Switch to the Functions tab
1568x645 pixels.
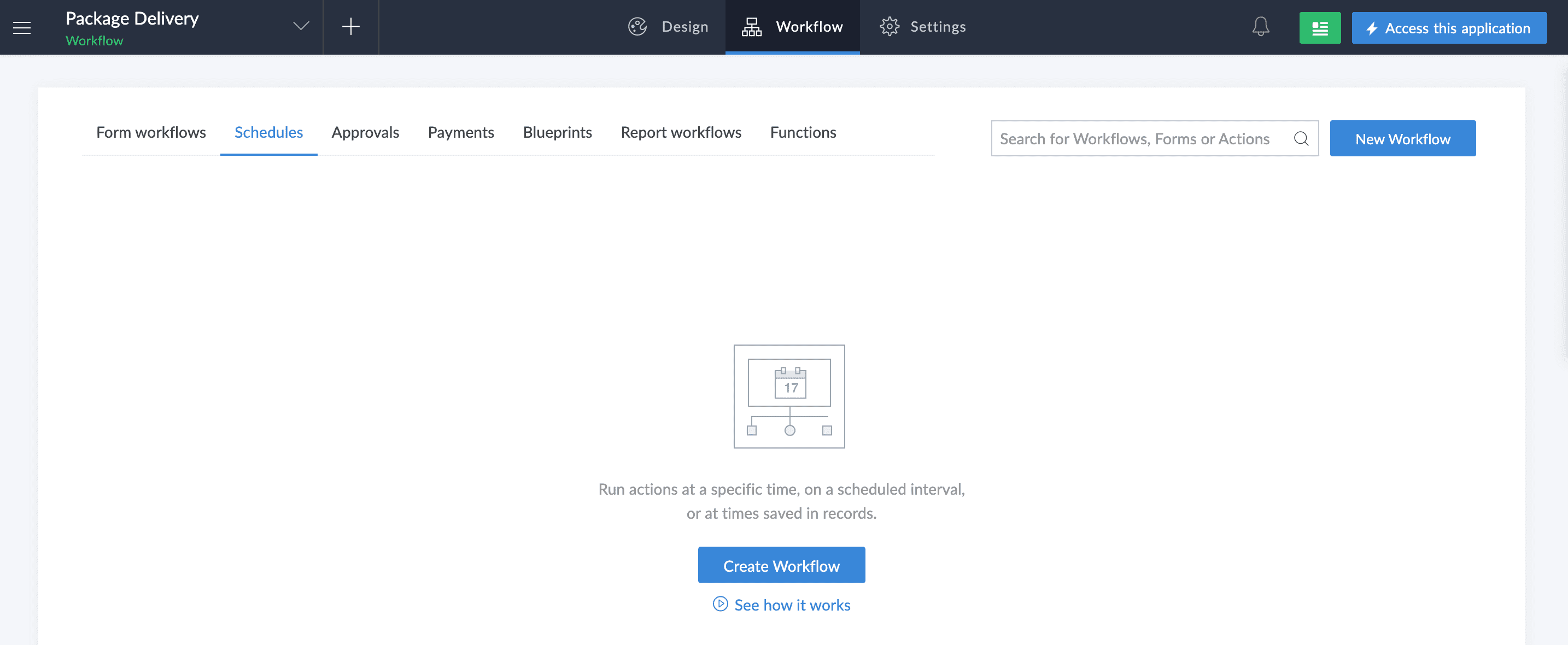pos(803,132)
